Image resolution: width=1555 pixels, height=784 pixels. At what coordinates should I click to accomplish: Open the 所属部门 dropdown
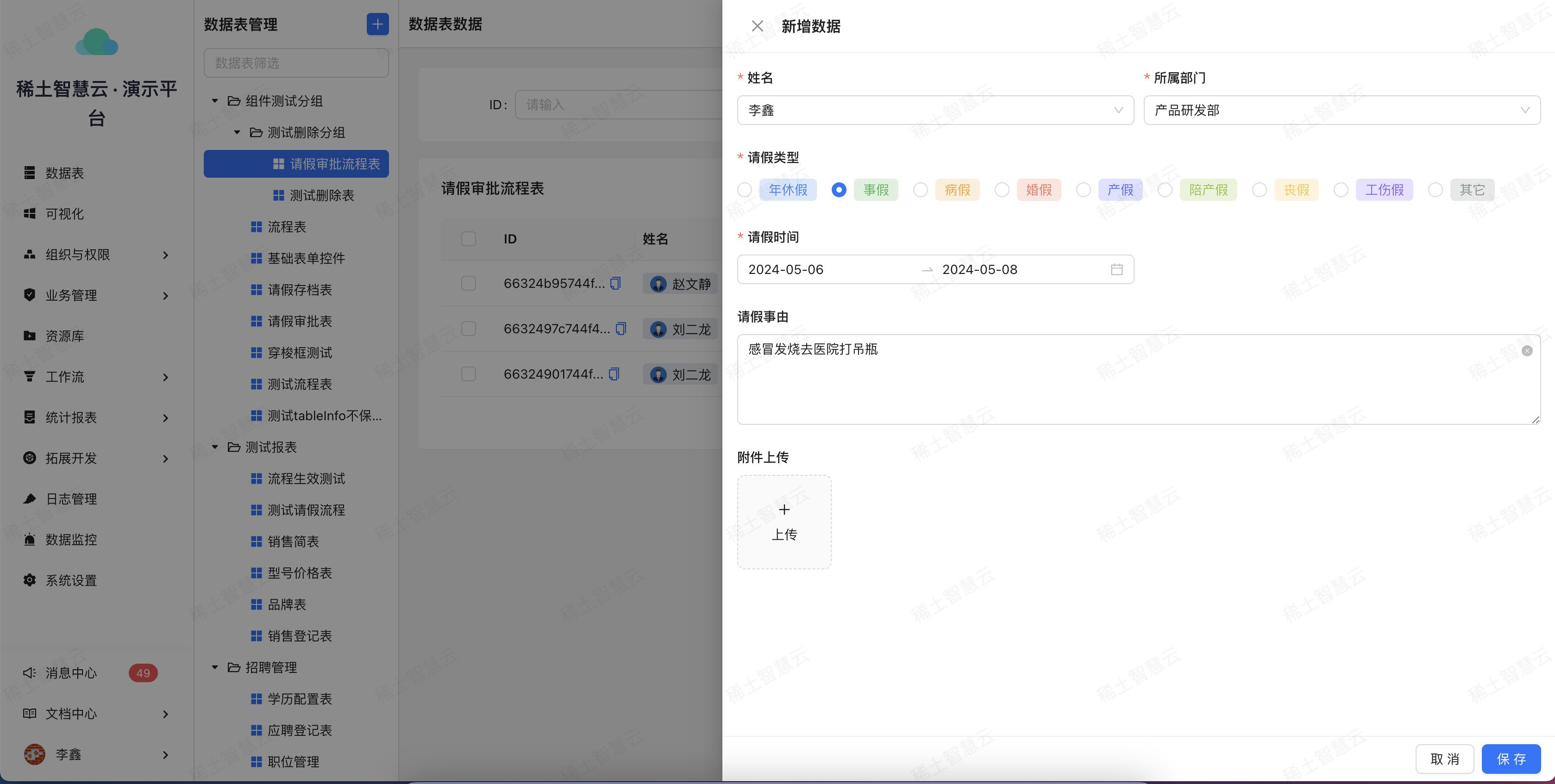pos(1342,110)
